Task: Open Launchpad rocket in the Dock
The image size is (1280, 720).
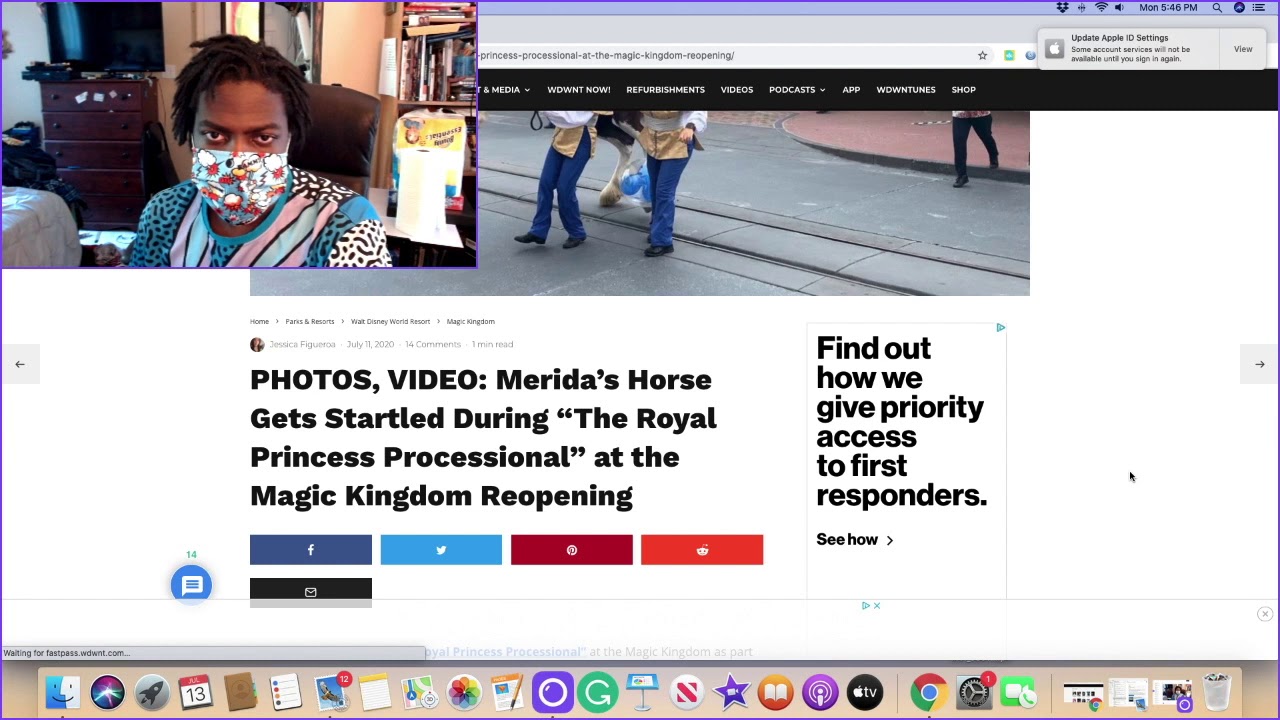Action: coord(152,692)
